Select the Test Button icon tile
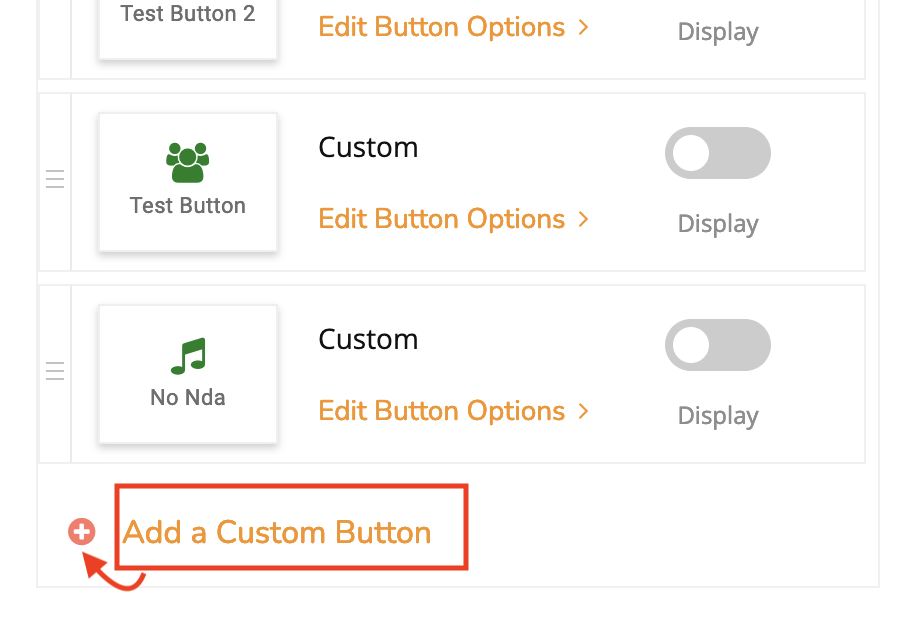The height and width of the screenshot is (634, 924). click(x=187, y=181)
